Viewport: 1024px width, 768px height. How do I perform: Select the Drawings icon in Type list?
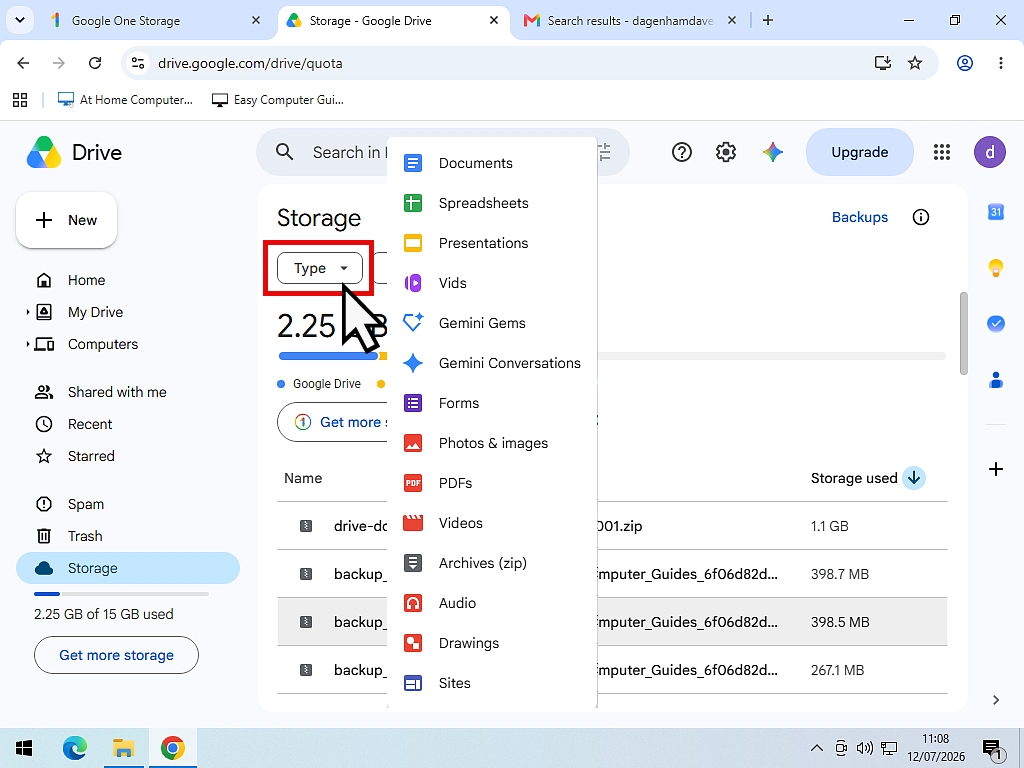[413, 643]
